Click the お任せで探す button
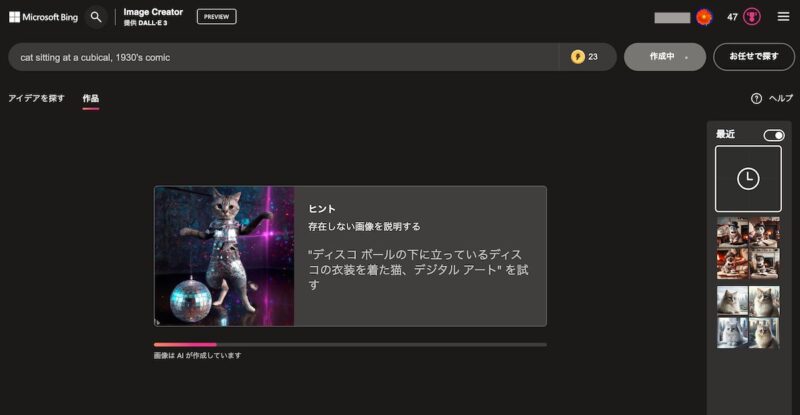800x415 pixels. (x=754, y=57)
